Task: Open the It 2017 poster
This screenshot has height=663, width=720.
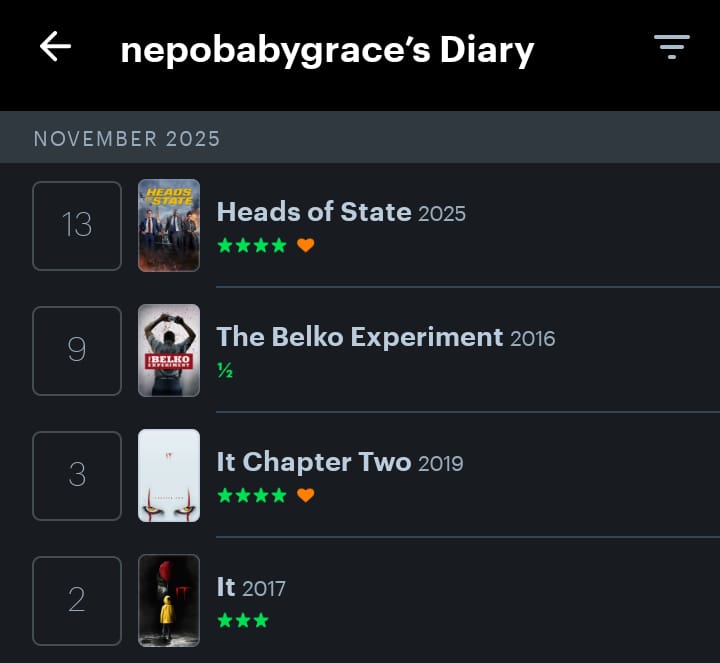Action: [169, 600]
